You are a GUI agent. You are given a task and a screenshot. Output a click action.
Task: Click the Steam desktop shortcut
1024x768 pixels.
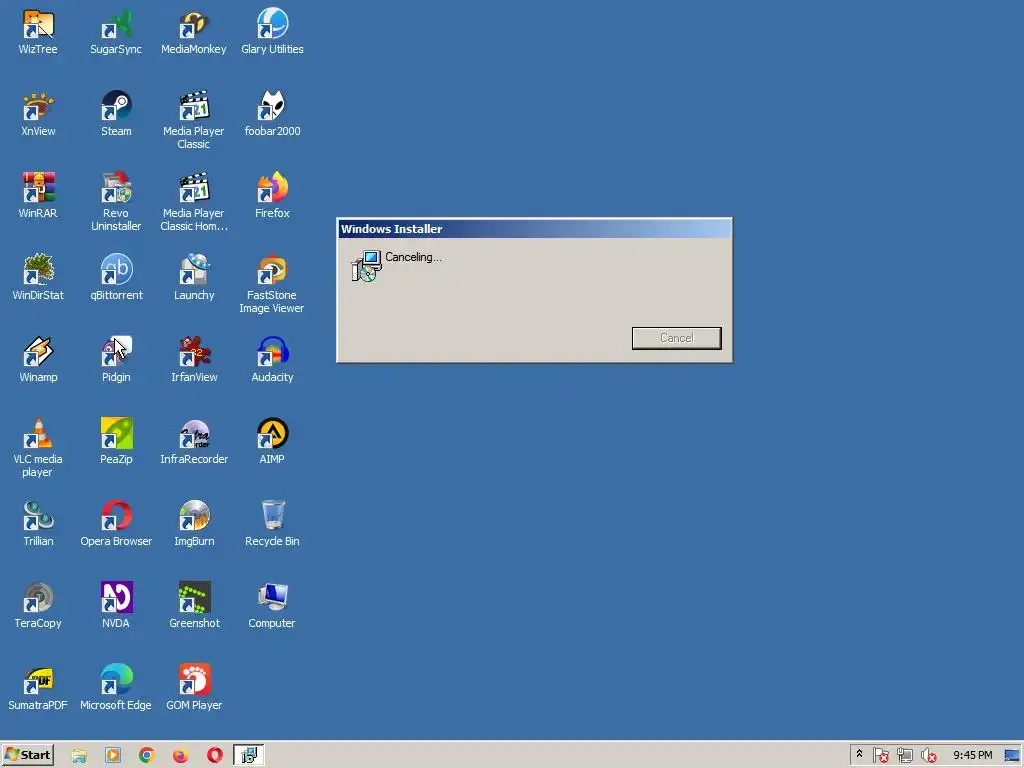click(x=116, y=114)
